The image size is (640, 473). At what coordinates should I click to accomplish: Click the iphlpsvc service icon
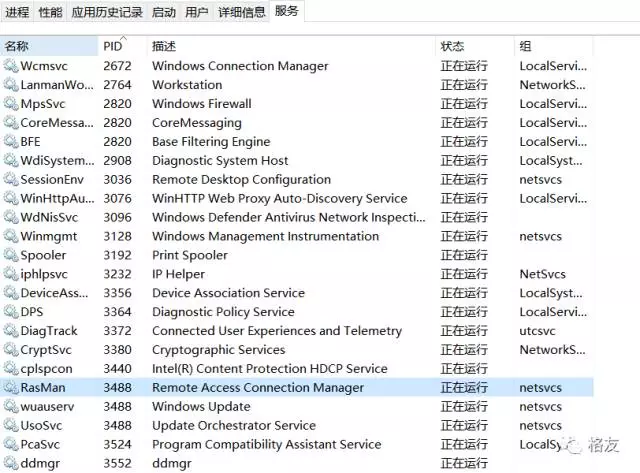click(x=11, y=274)
